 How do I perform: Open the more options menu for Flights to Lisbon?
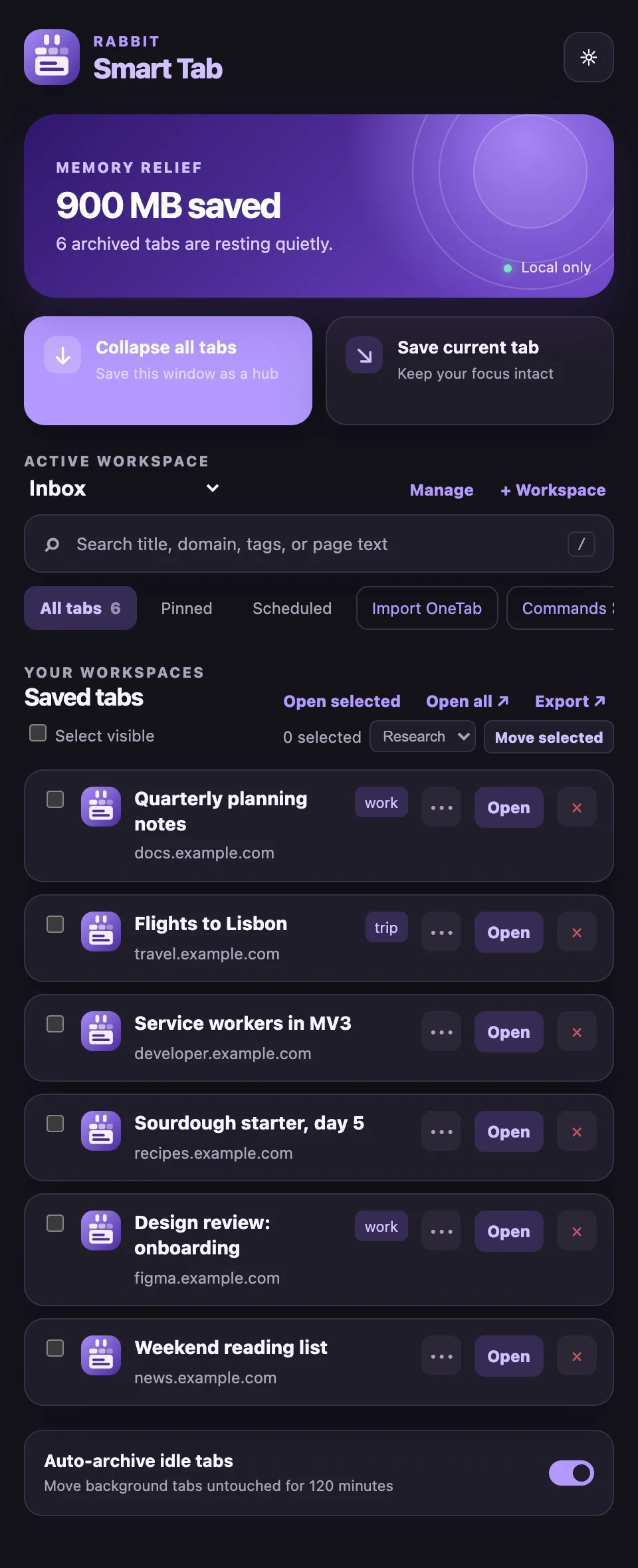click(x=441, y=932)
